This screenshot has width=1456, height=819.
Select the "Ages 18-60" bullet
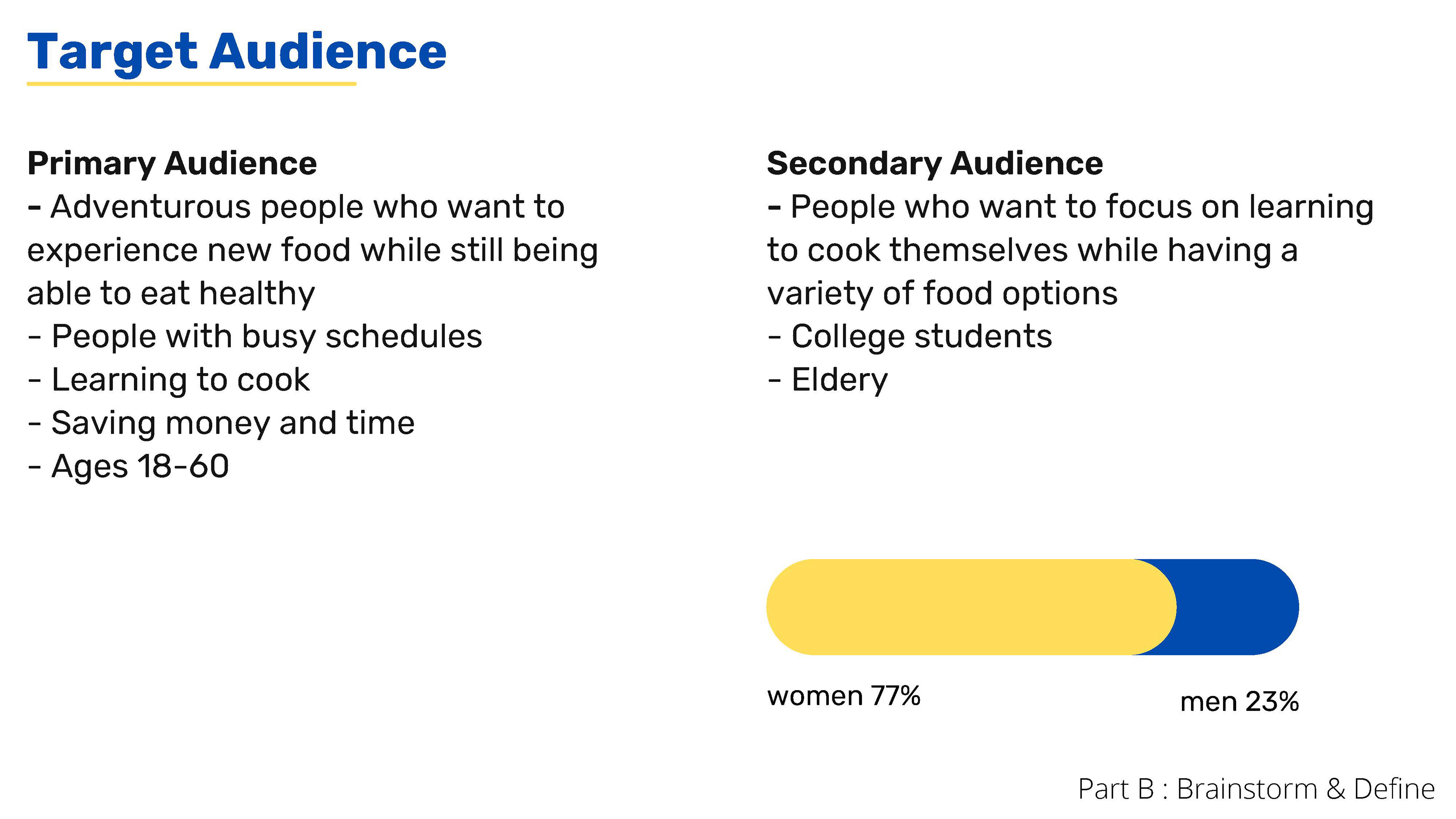[x=139, y=467]
